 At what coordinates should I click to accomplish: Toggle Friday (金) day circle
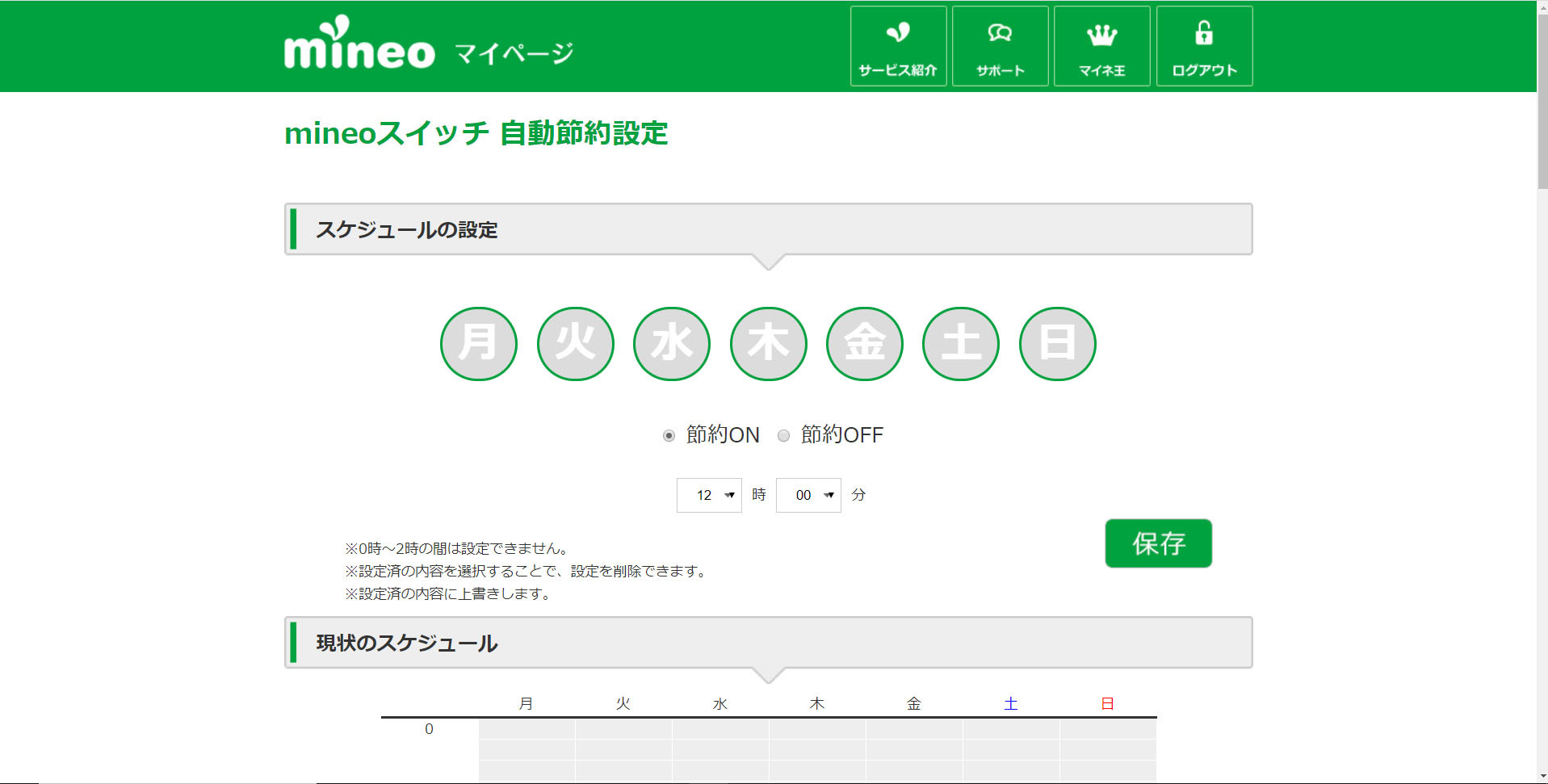click(864, 343)
